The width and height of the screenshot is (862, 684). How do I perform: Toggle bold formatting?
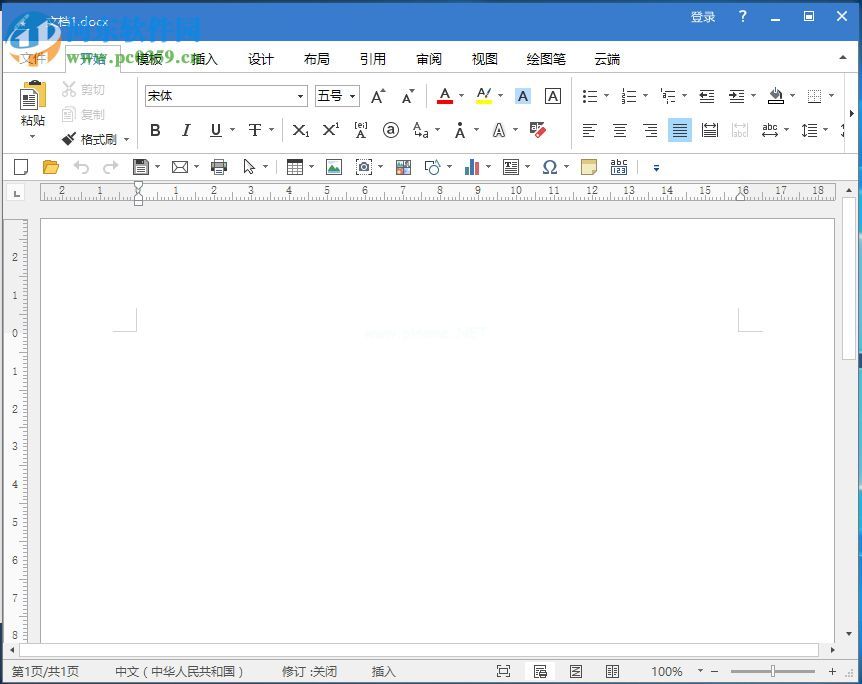pyautogui.click(x=155, y=130)
